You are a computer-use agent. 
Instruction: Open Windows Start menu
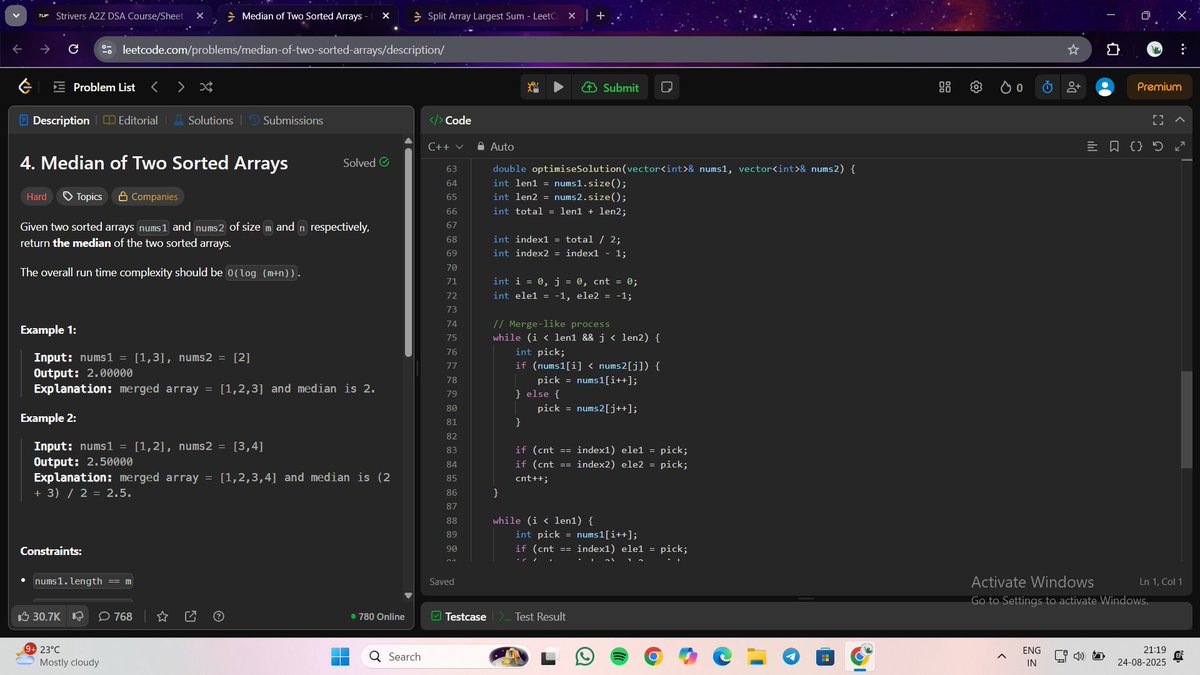(340, 657)
